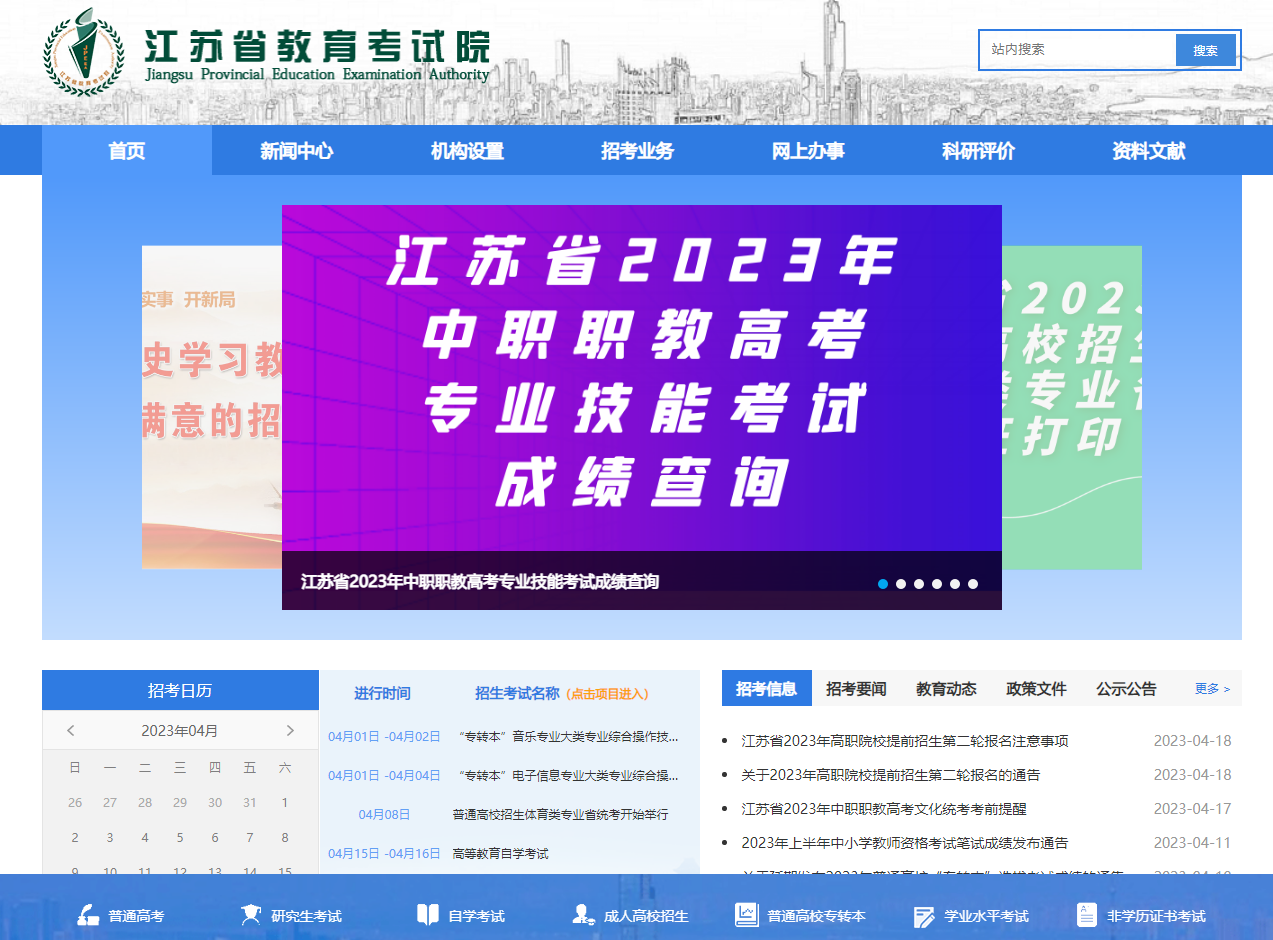
Task: Open the 招考业务 navigation menu
Action: pyautogui.click(x=637, y=151)
